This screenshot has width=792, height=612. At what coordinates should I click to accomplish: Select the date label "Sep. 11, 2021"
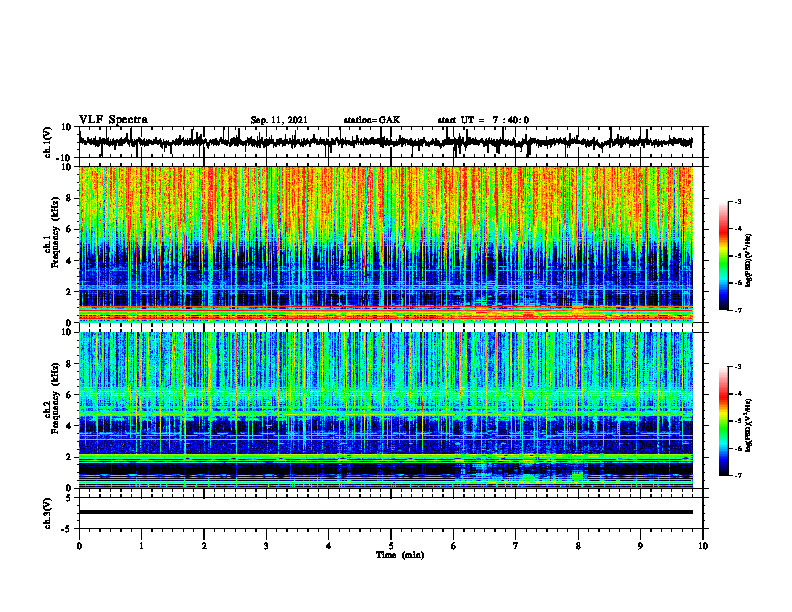[x=279, y=120]
